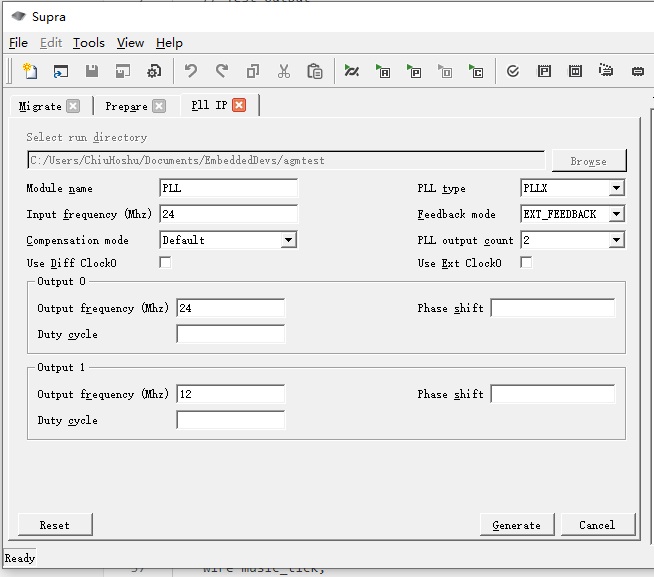Click Output 0 Duty cycle field
Viewport: 654px width, 577px height.
pos(231,334)
